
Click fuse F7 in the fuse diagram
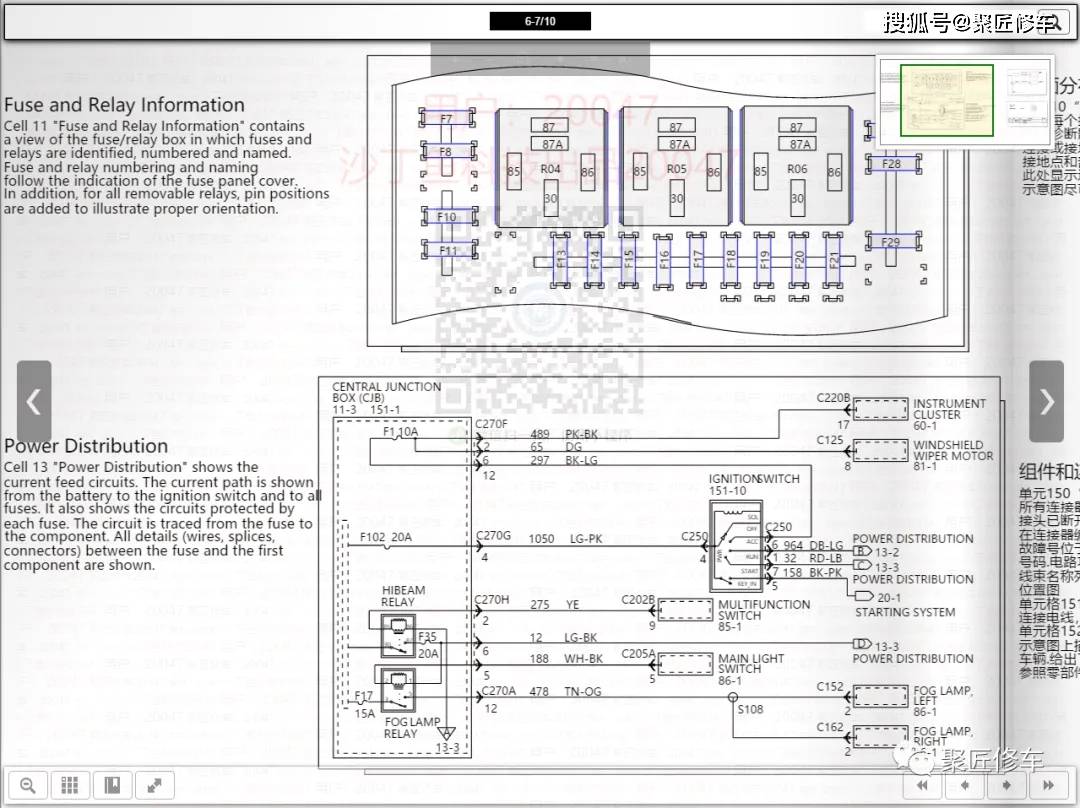(x=446, y=119)
